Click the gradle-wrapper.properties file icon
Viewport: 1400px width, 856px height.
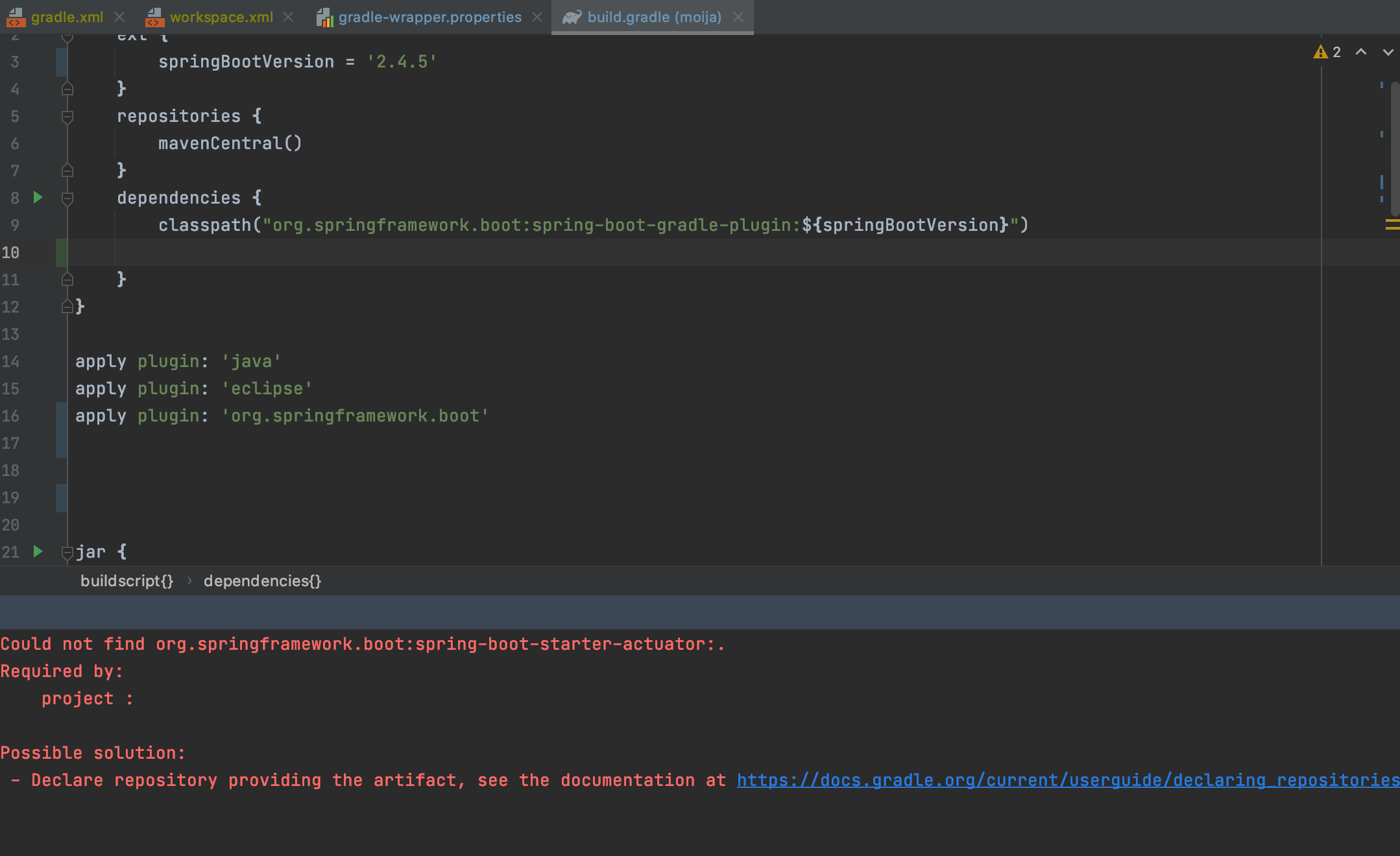pos(324,18)
